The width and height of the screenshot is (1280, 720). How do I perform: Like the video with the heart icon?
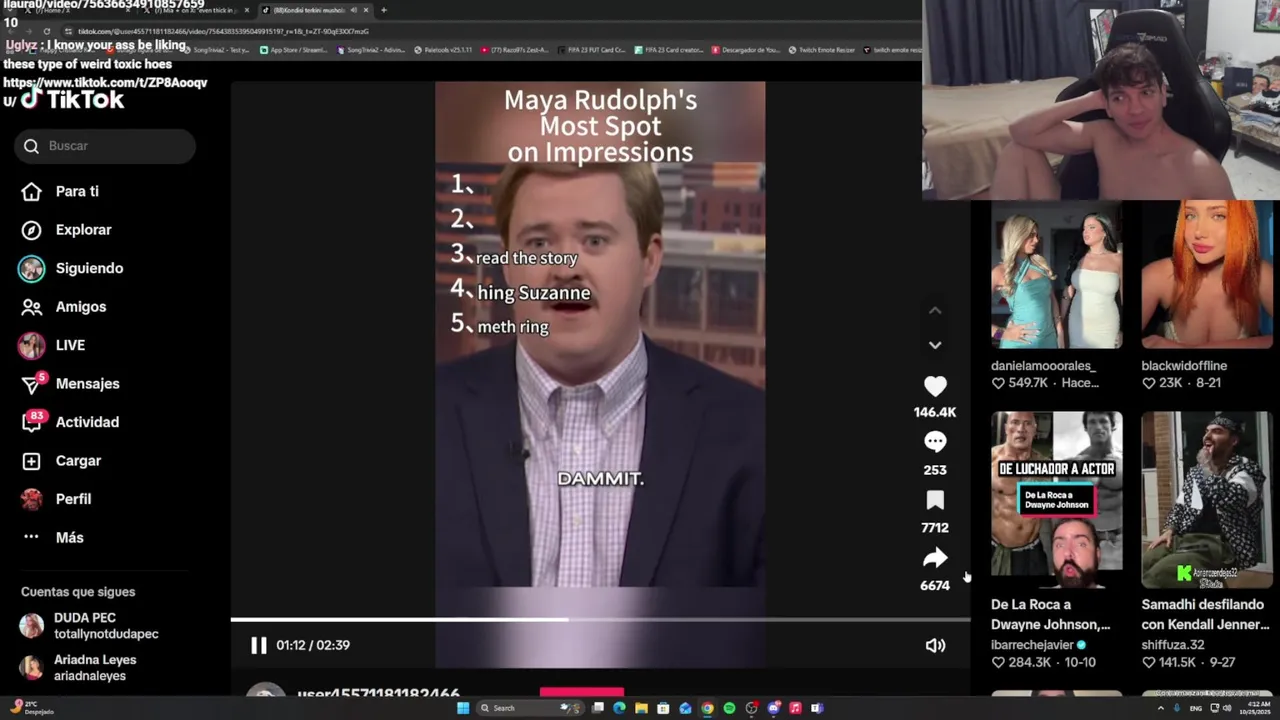935,386
